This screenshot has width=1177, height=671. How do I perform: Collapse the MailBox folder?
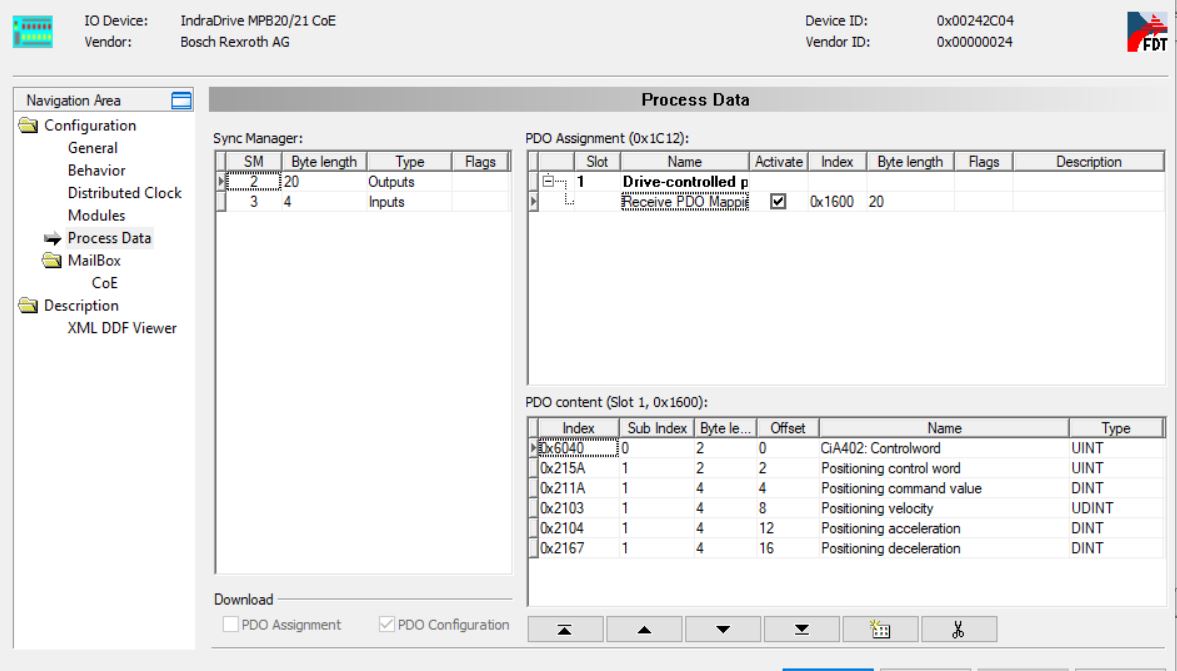pyautogui.click(x=50, y=261)
